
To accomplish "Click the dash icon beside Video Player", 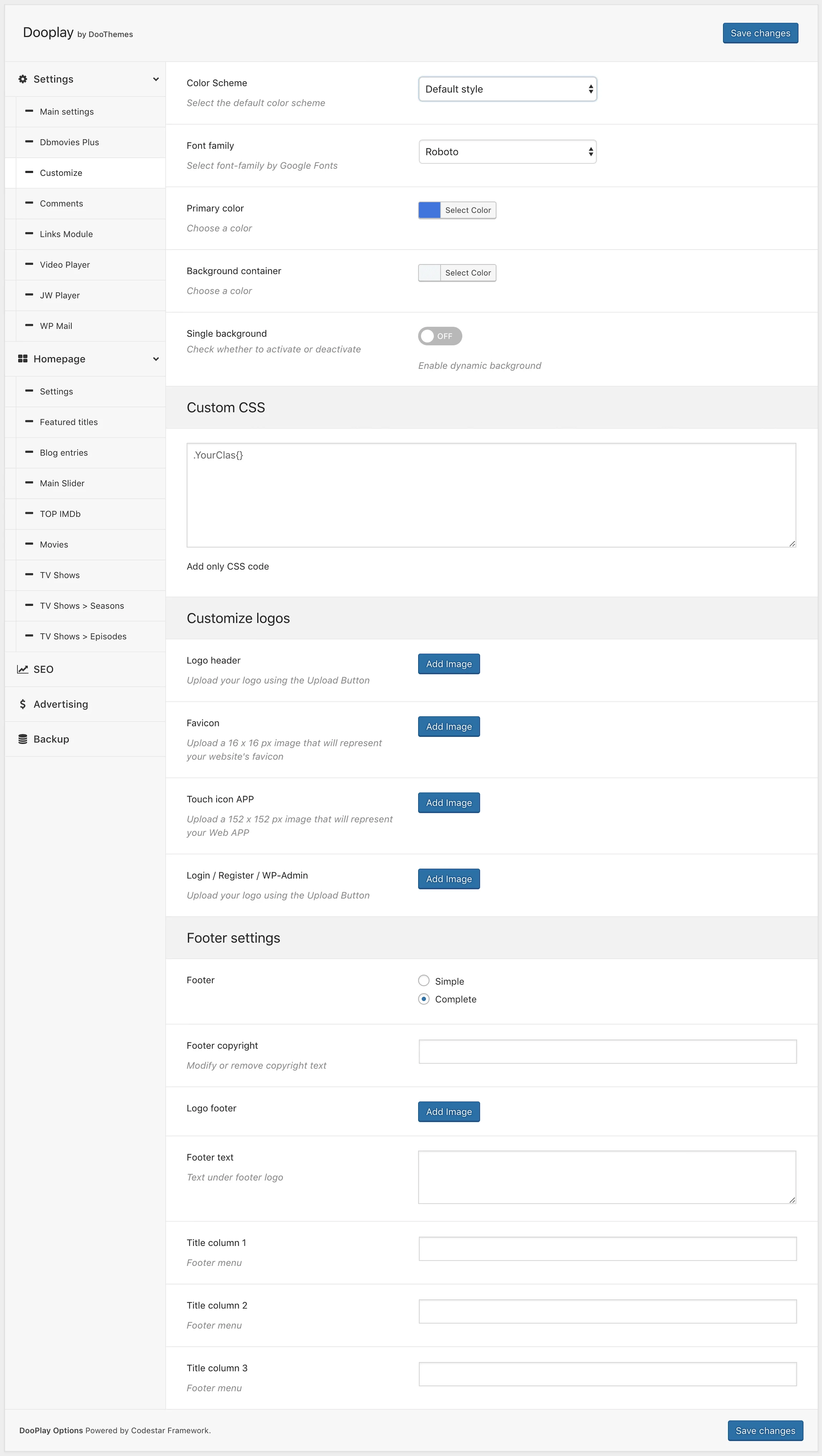I will tap(29, 264).
